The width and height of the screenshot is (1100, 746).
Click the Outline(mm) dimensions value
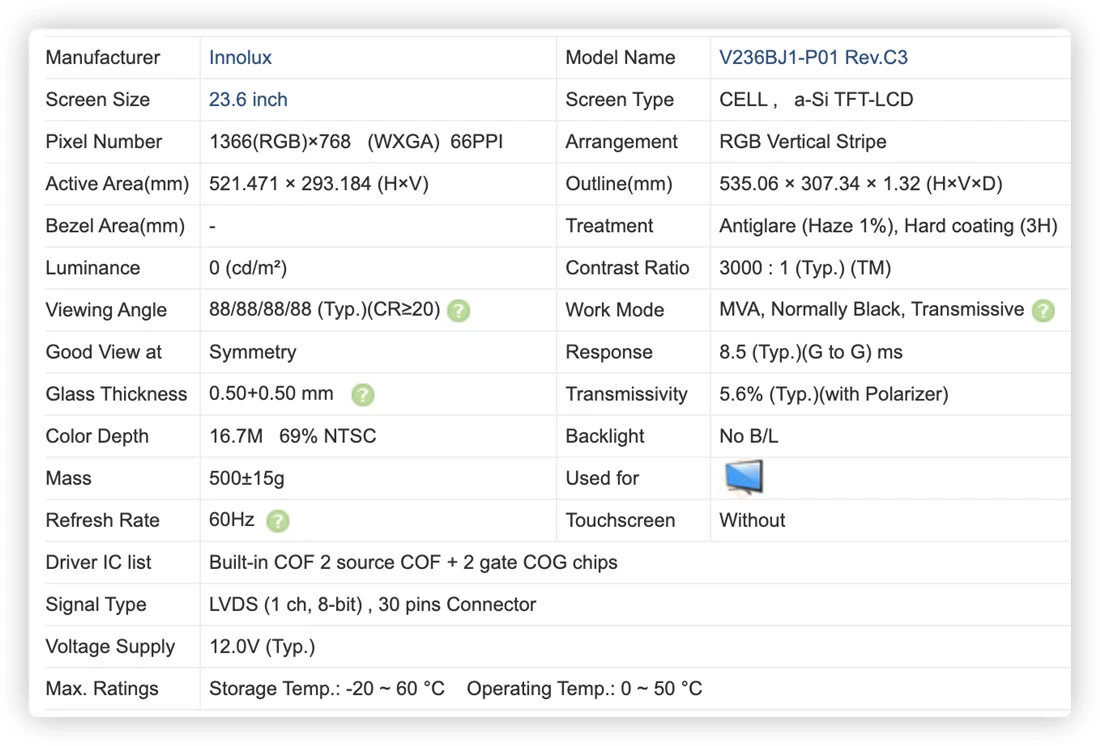pyautogui.click(x=861, y=184)
